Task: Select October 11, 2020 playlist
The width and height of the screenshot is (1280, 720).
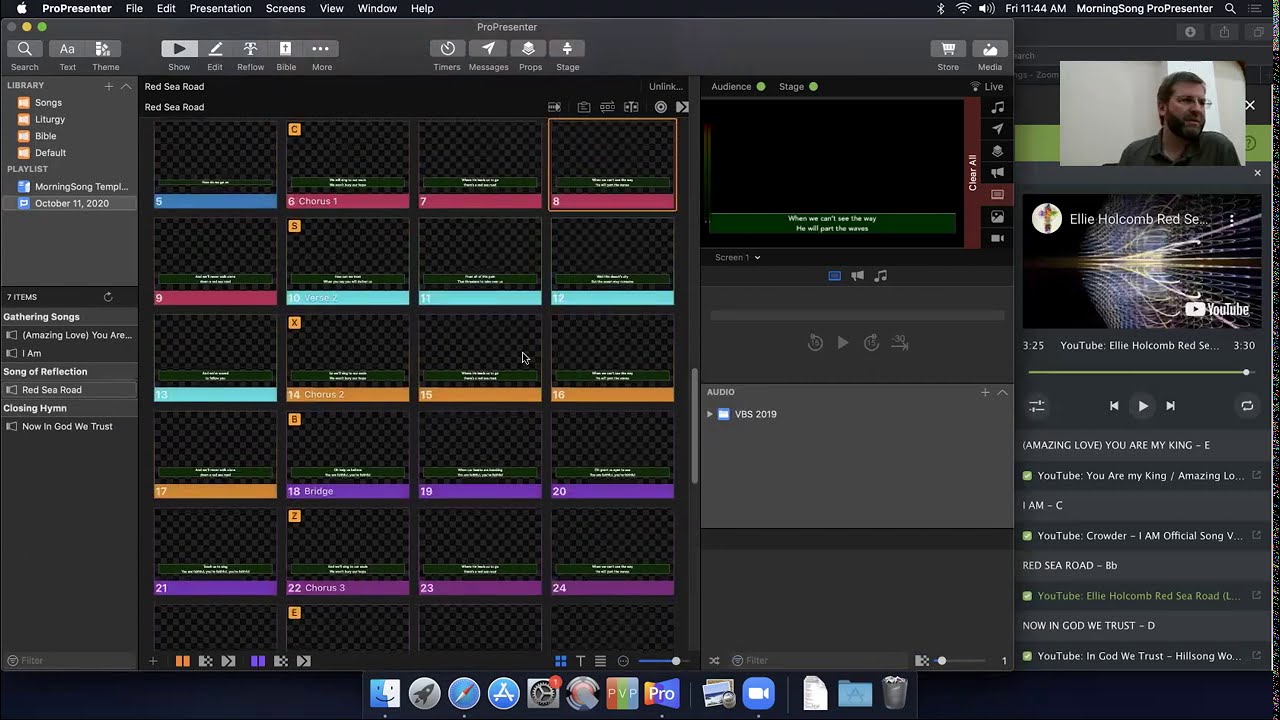Action: point(68,203)
